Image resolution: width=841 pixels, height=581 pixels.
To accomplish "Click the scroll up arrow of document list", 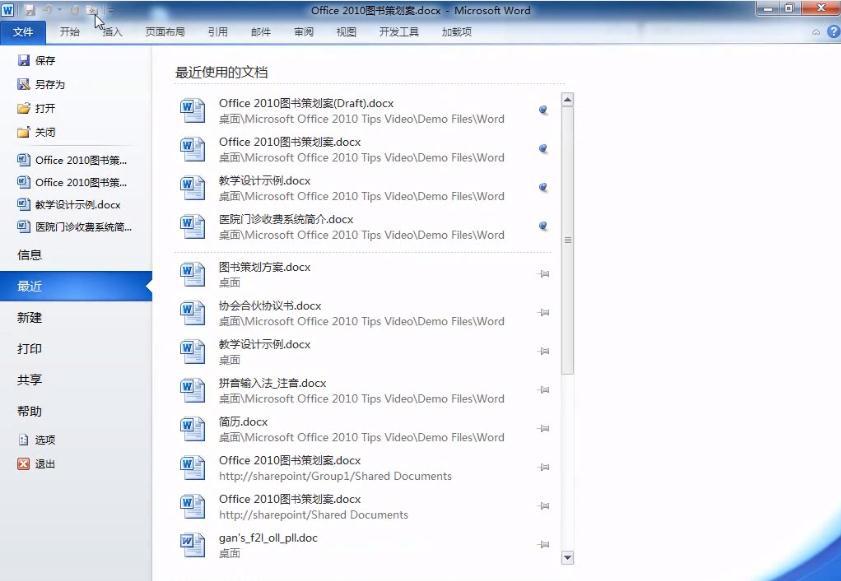I will coord(567,100).
